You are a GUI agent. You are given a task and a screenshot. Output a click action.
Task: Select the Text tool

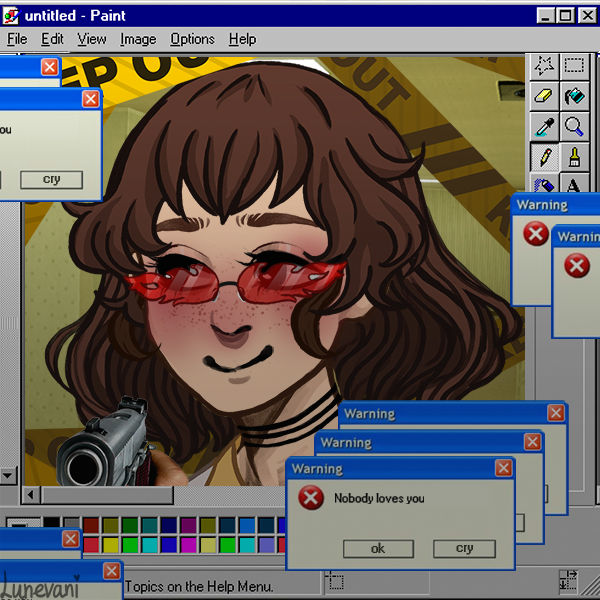[x=574, y=184]
